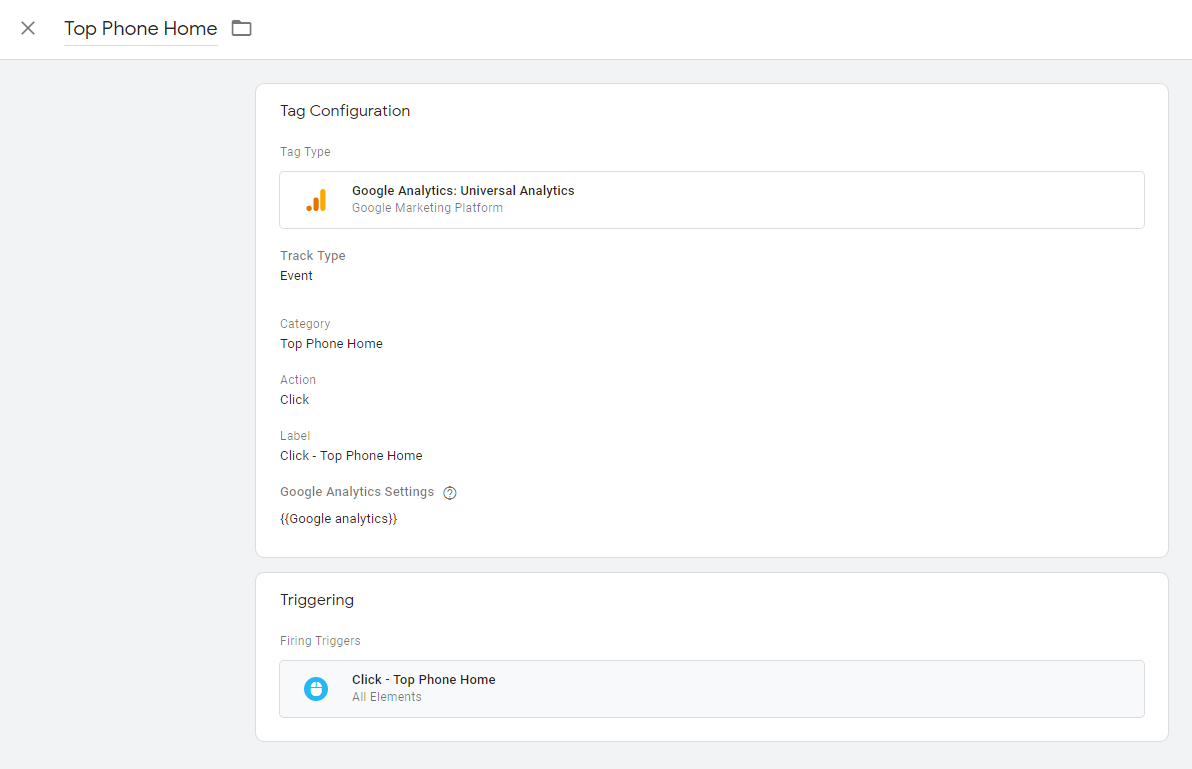1192x769 pixels.
Task: Open the Google Analytics: Universal Analytics tag type
Action: (712, 200)
